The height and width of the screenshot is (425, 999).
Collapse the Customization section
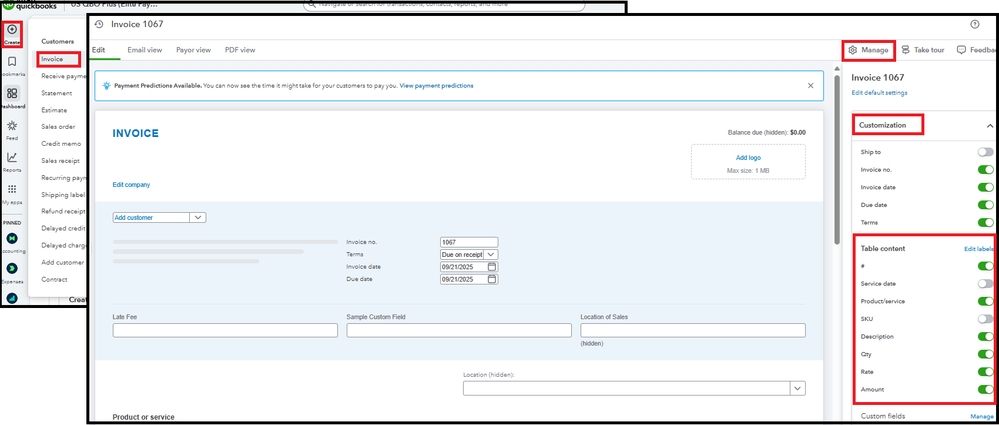[x=989, y=126]
